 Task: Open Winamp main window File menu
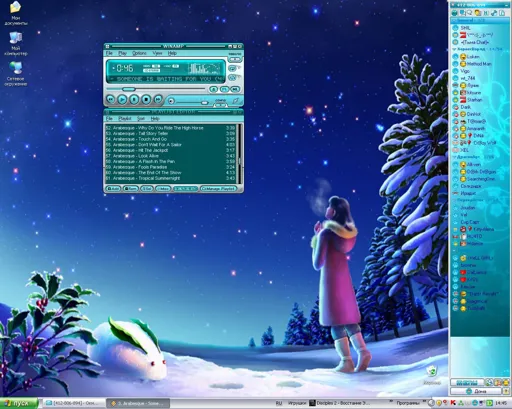pos(109,53)
